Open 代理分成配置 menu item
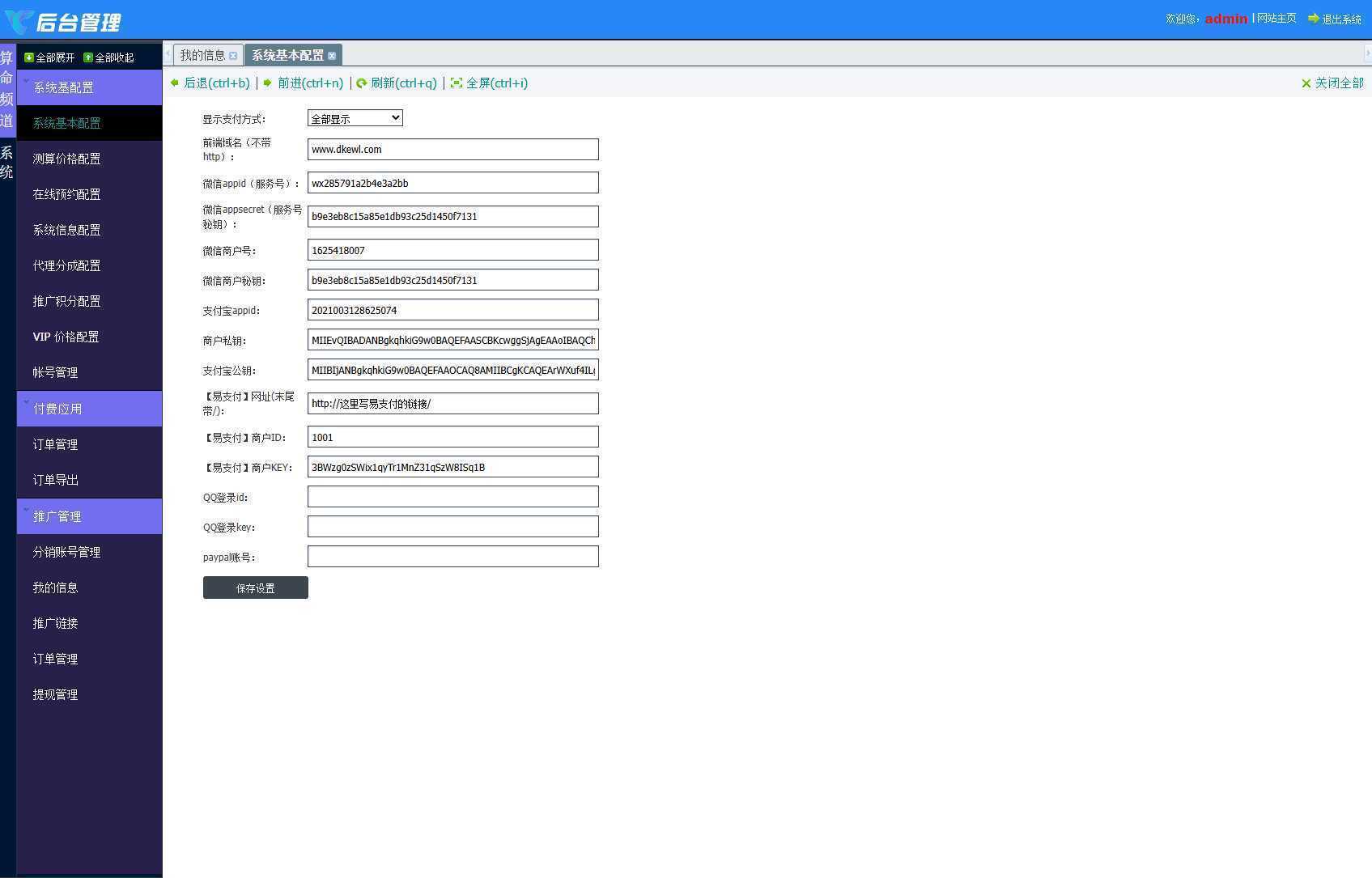This screenshot has width=1372, height=878. [89, 265]
